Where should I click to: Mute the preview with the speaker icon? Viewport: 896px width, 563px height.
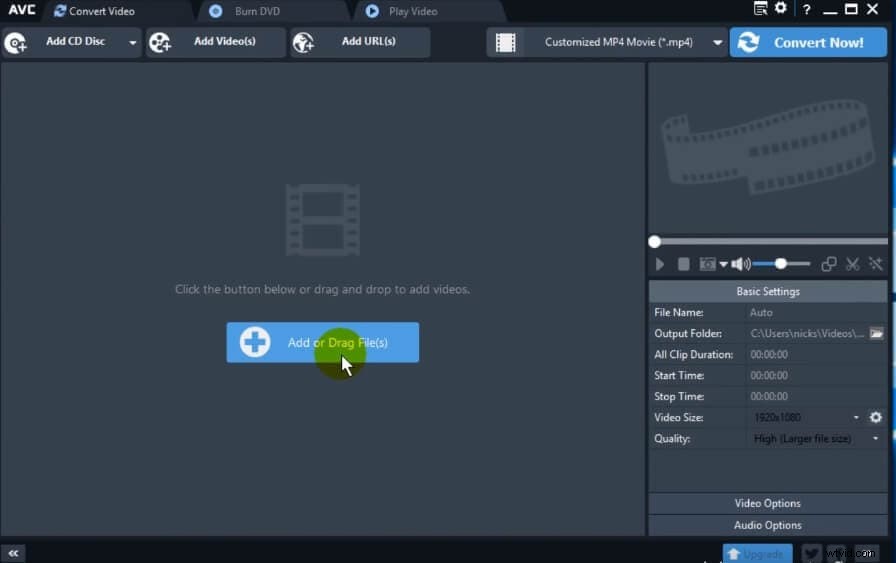click(741, 264)
